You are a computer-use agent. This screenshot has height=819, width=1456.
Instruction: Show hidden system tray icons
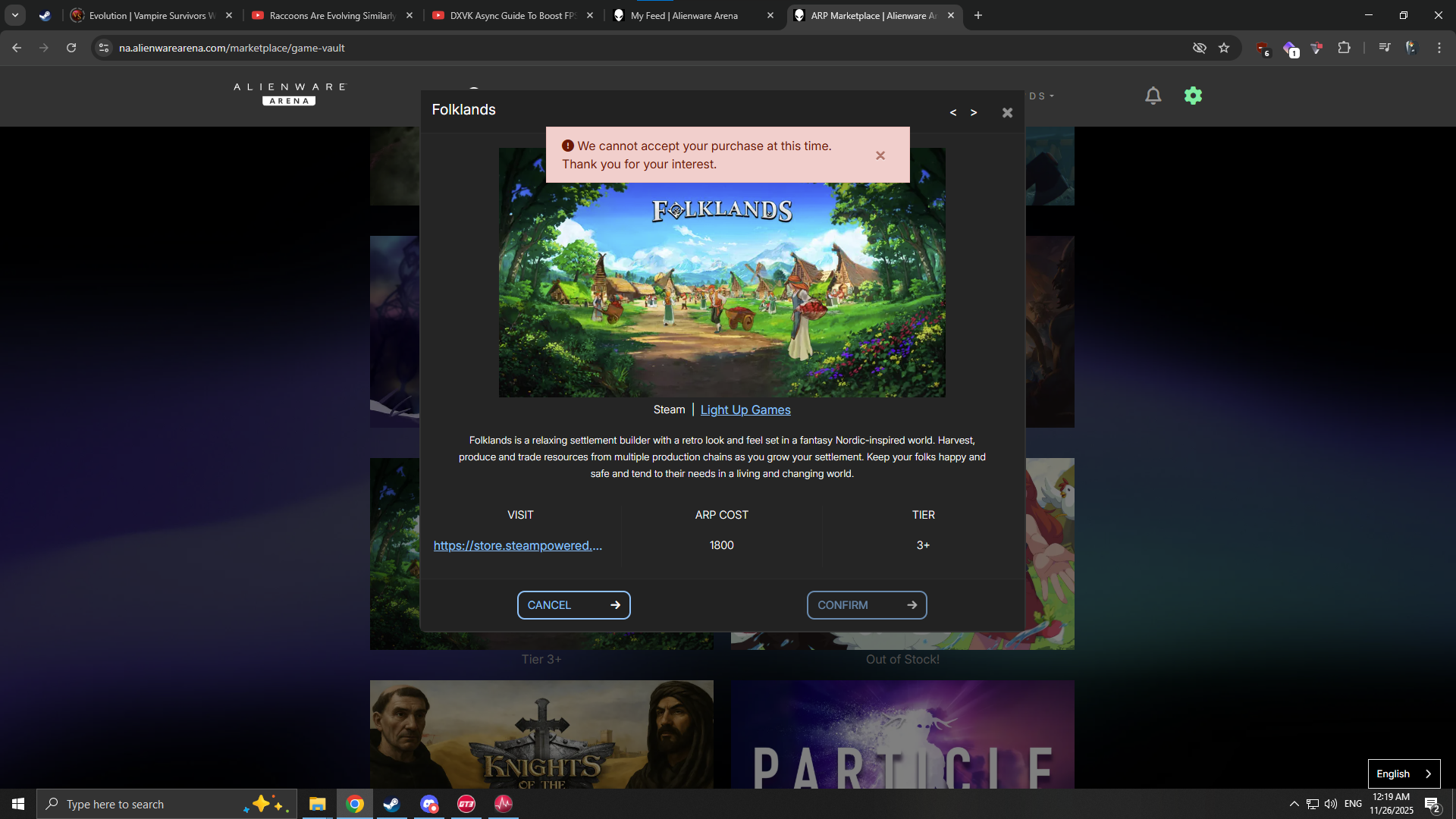[1294, 804]
